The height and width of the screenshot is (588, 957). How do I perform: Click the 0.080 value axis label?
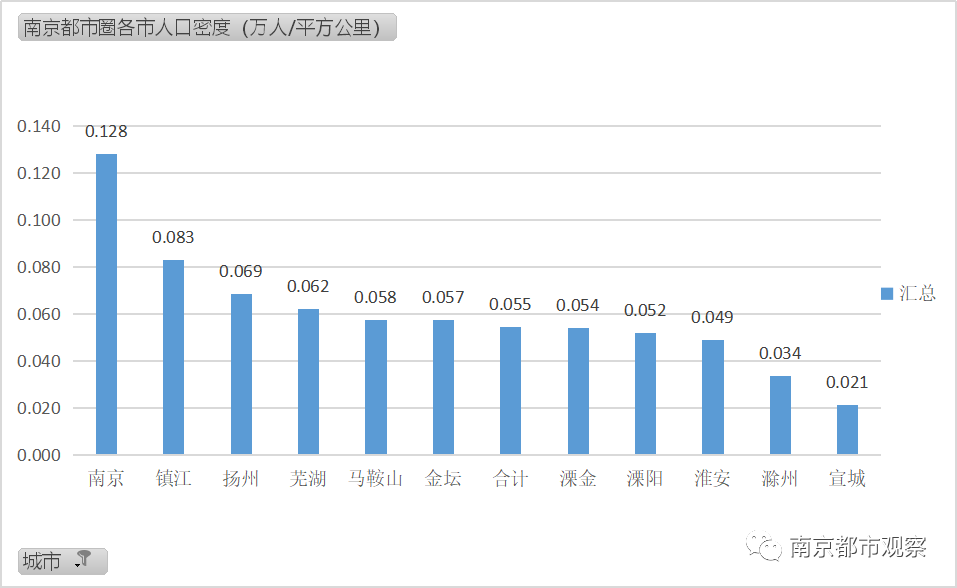pyautogui.click(x=38, y=267)
